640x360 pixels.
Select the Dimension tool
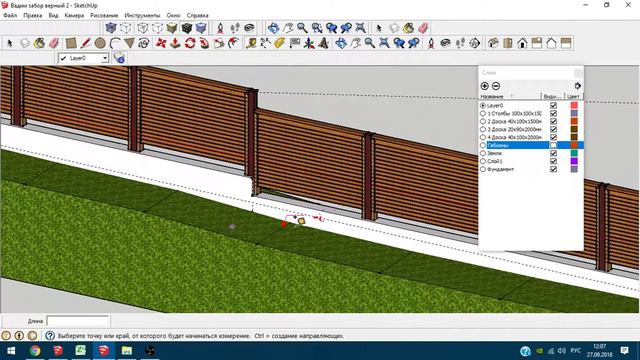[265, 43]
